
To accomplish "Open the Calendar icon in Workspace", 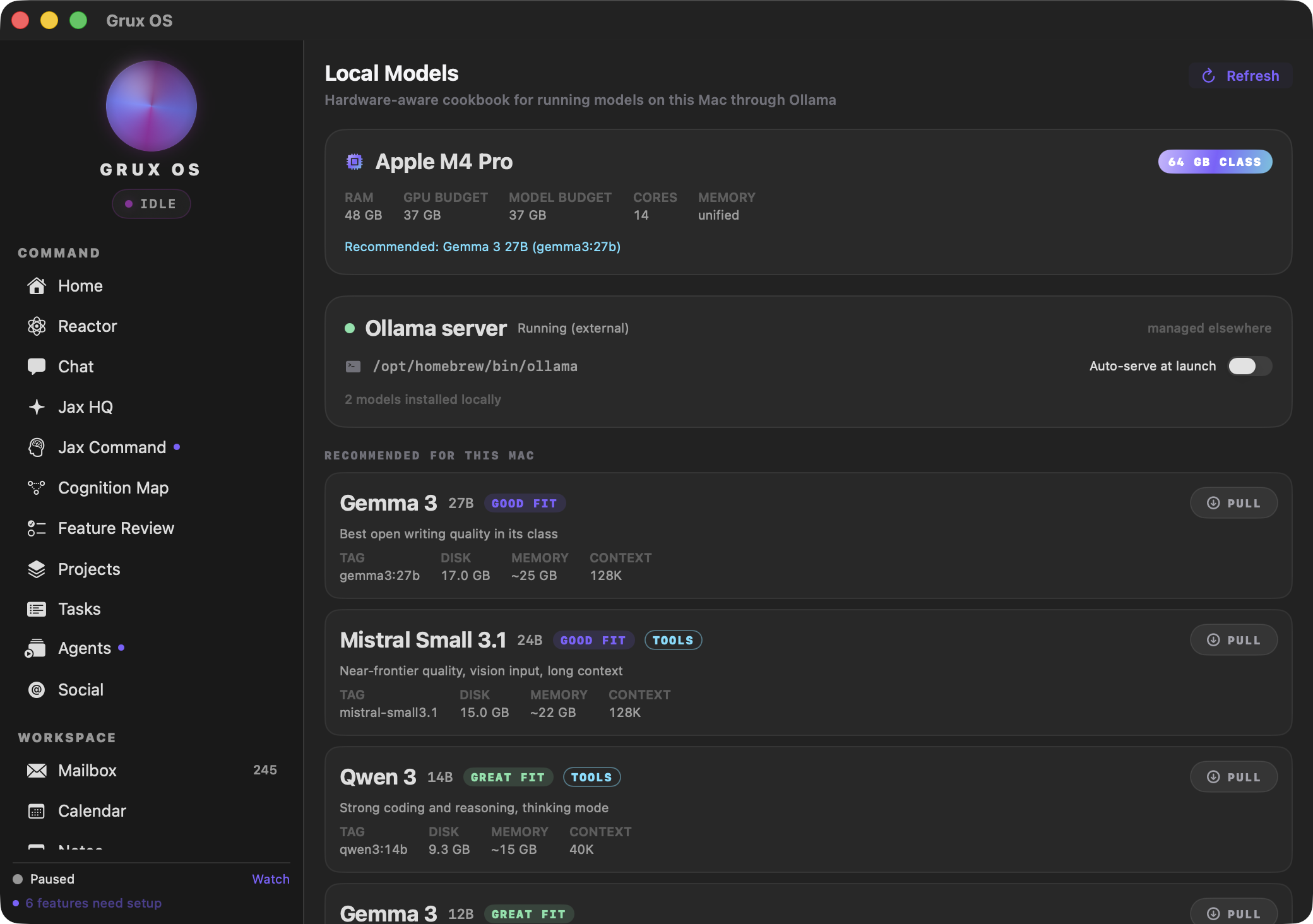I will pos(37,811).
